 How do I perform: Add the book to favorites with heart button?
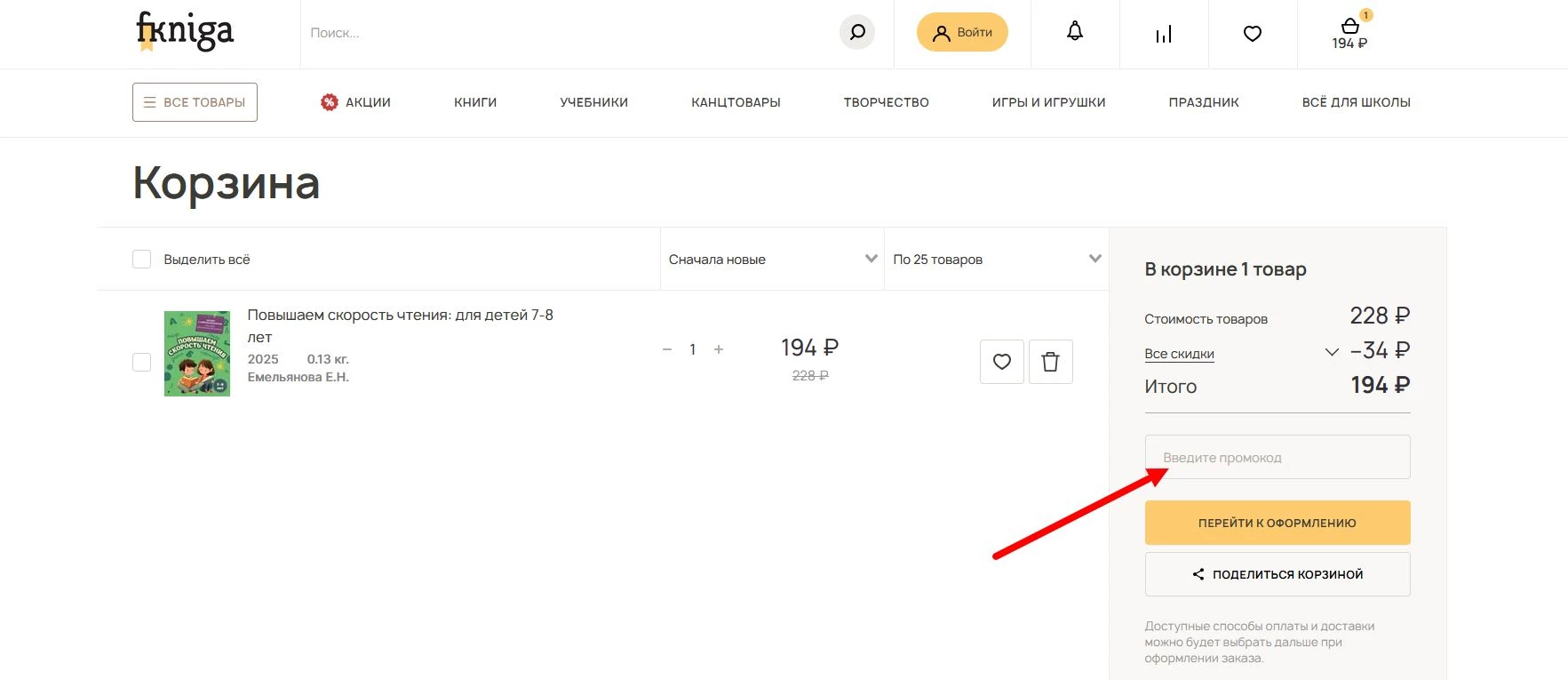1002,362
